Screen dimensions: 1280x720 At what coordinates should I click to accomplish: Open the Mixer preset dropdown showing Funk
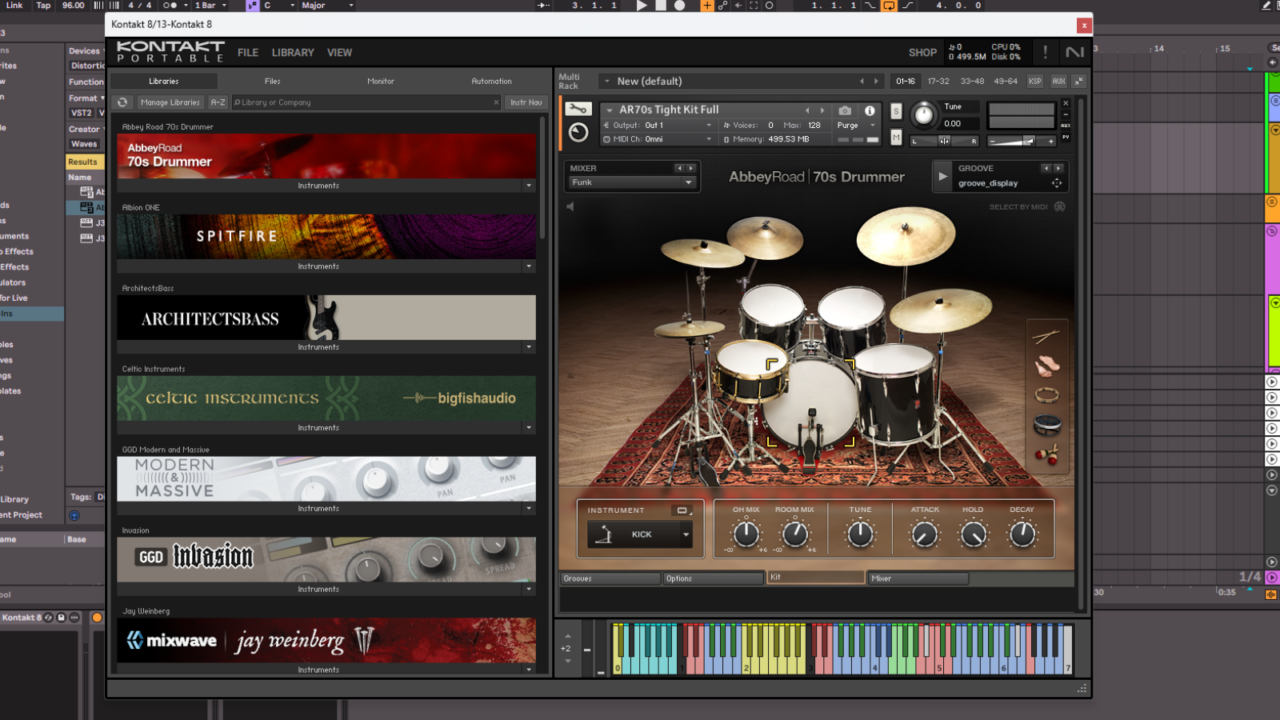coord(631,183)
